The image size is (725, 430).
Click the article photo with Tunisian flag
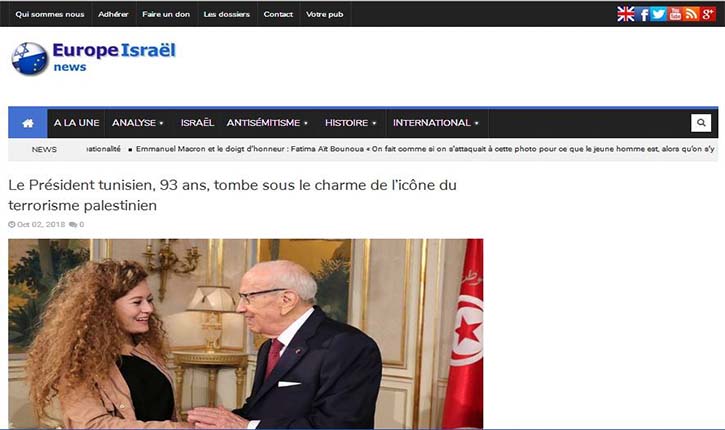(x=246, y=333)
